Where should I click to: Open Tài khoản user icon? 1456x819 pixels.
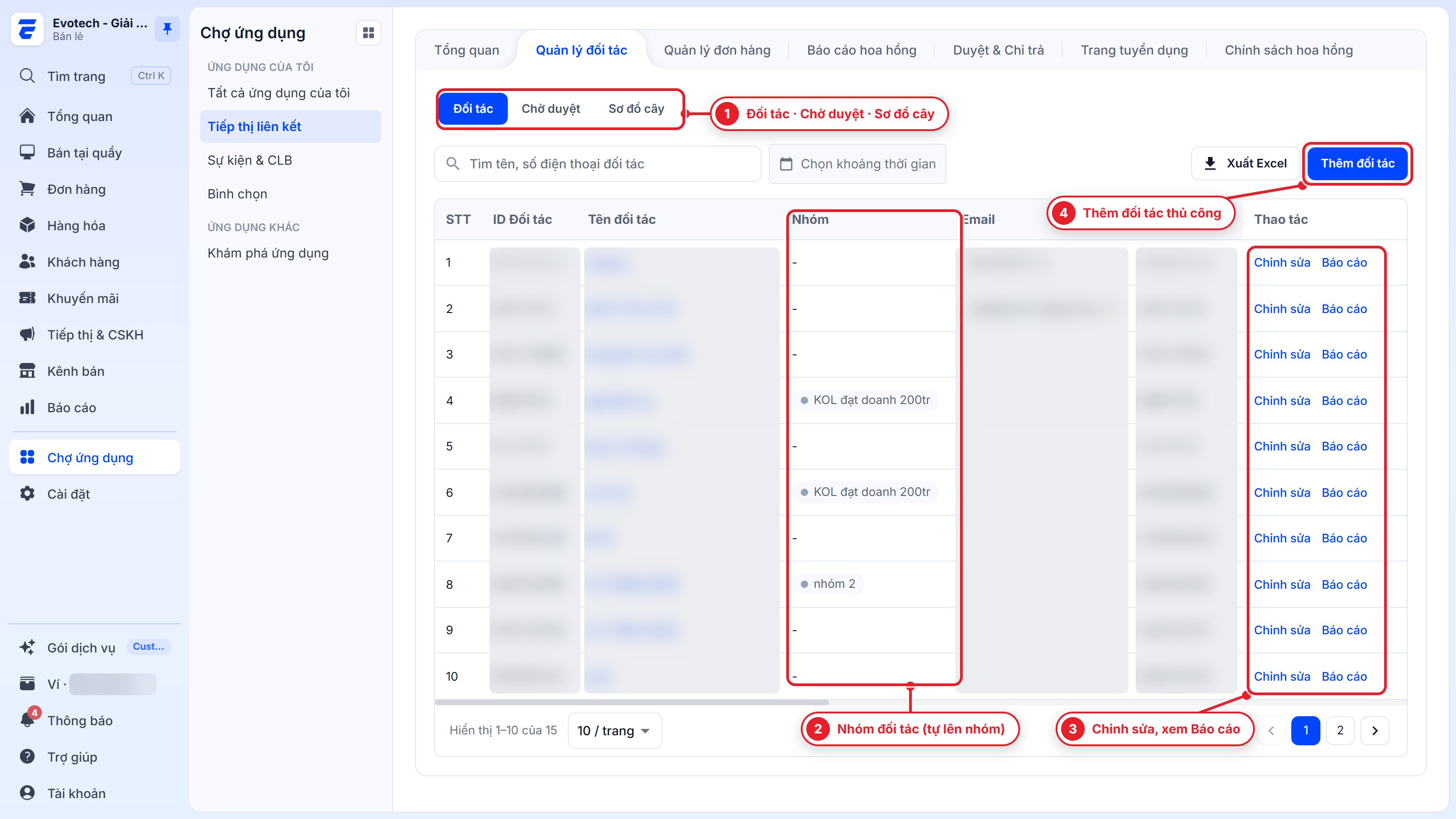27,793
